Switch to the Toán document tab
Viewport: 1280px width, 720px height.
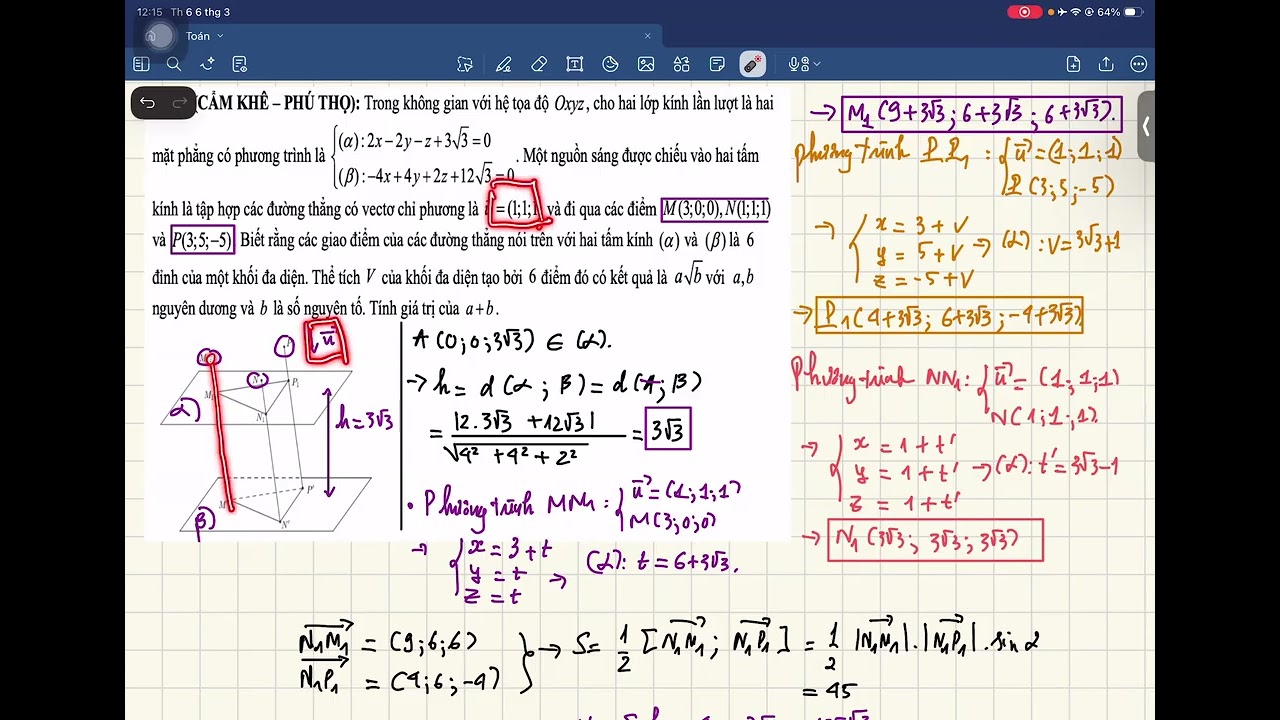pyautogui.click(x=198, y=36)
